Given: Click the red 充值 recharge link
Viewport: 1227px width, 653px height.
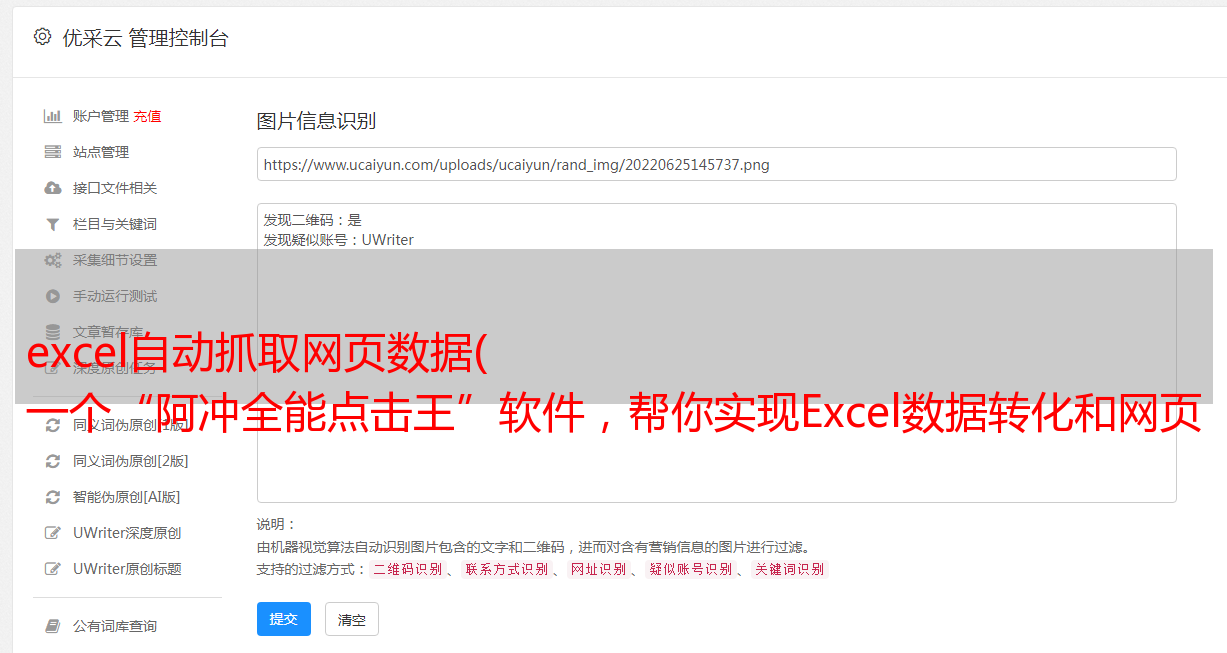Looking at the screenshot, I should pos(147,116).
